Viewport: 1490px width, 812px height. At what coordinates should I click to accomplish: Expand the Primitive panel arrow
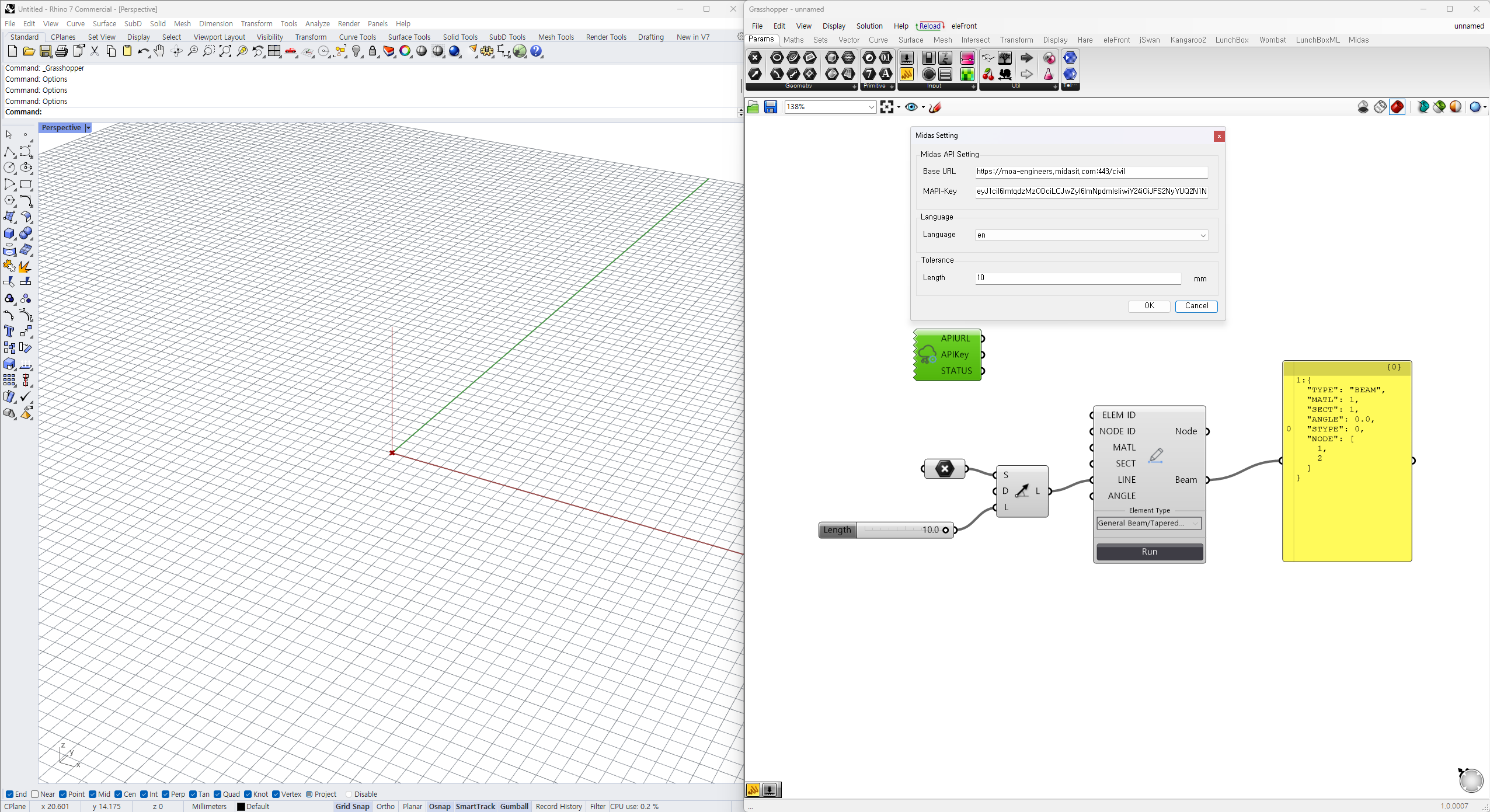(x=892, y=86)
